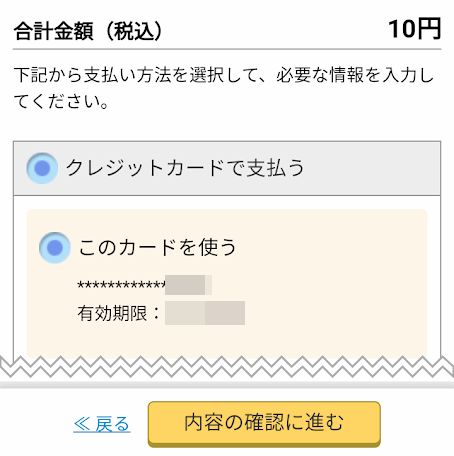454x456 pixels.
Task: Click the gray credit card section header bar
Action: (227, 168)
